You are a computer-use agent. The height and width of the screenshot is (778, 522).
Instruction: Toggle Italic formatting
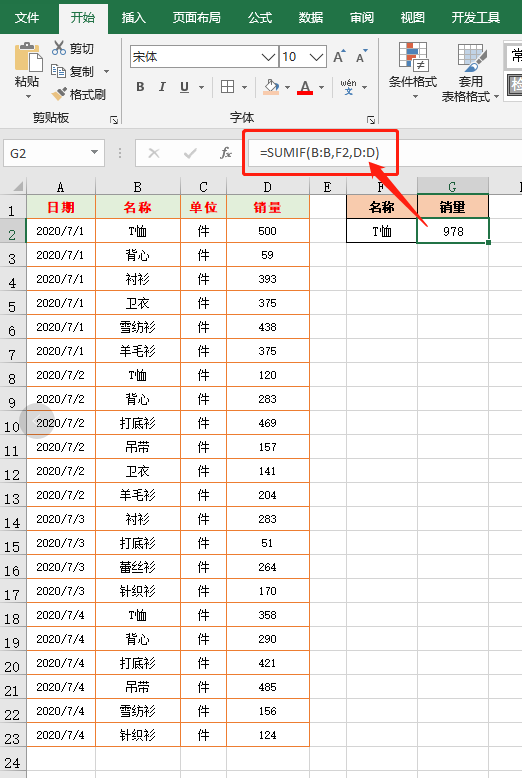tap(162, 87)
